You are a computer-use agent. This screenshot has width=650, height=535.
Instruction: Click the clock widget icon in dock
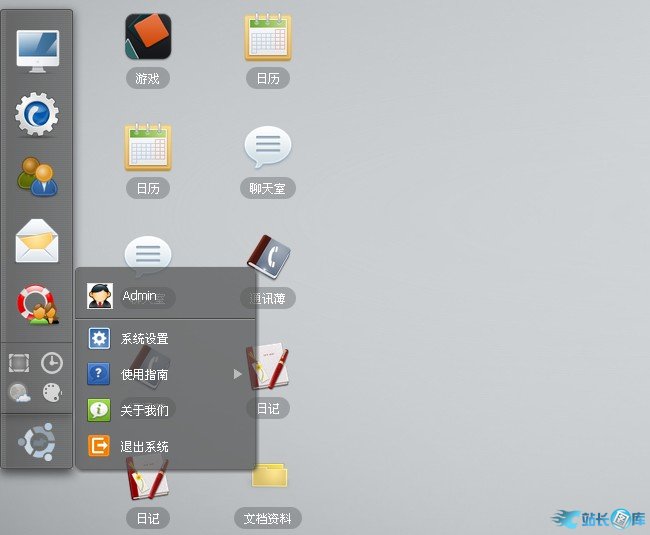pos(52,363)
